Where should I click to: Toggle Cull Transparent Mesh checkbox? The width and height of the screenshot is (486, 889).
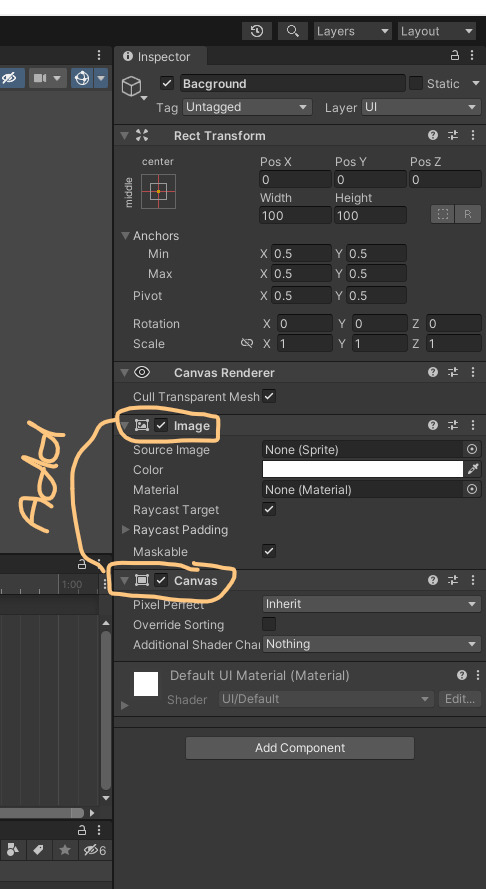click(x=269, y=396)
